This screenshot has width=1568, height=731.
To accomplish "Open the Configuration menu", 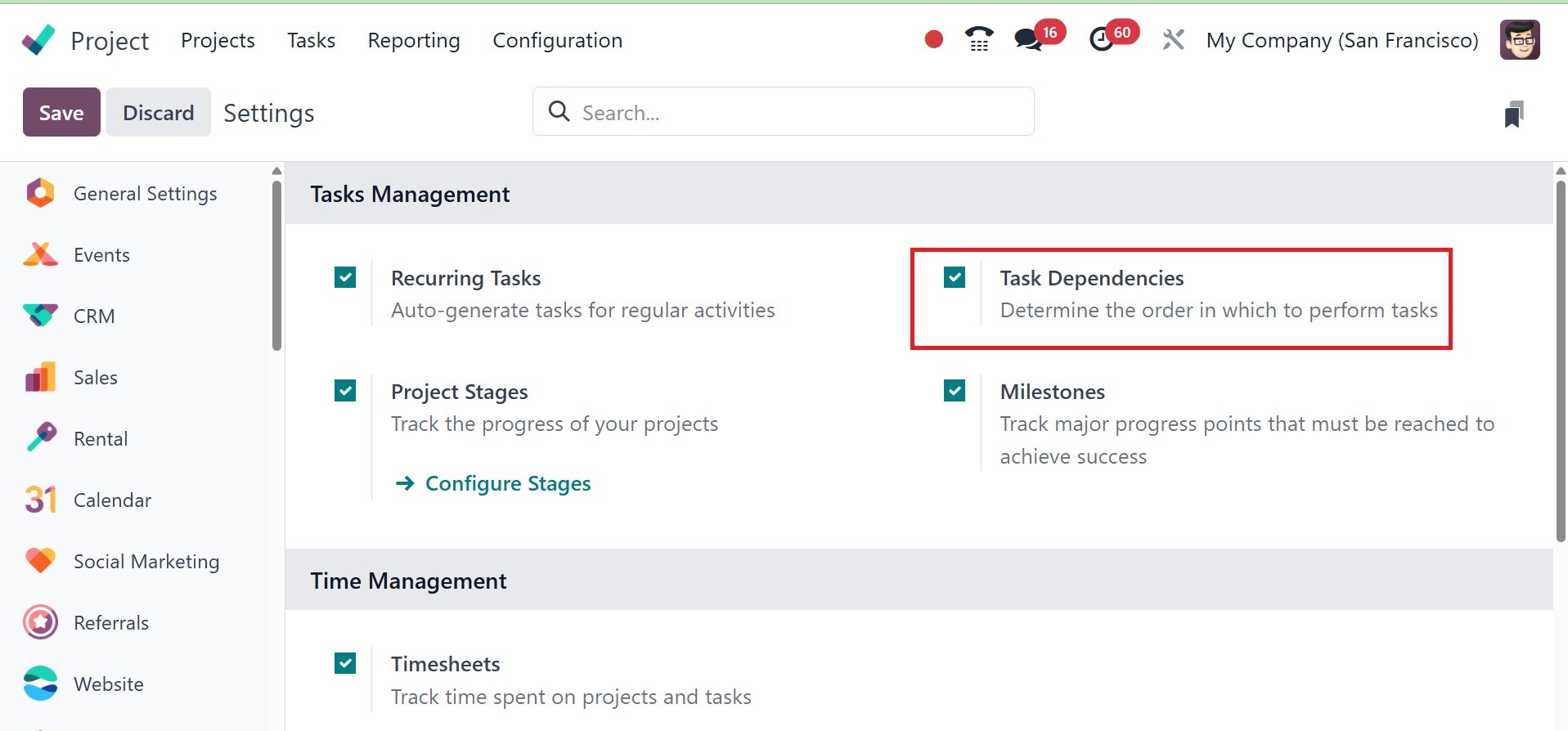I will pos(557,40).
